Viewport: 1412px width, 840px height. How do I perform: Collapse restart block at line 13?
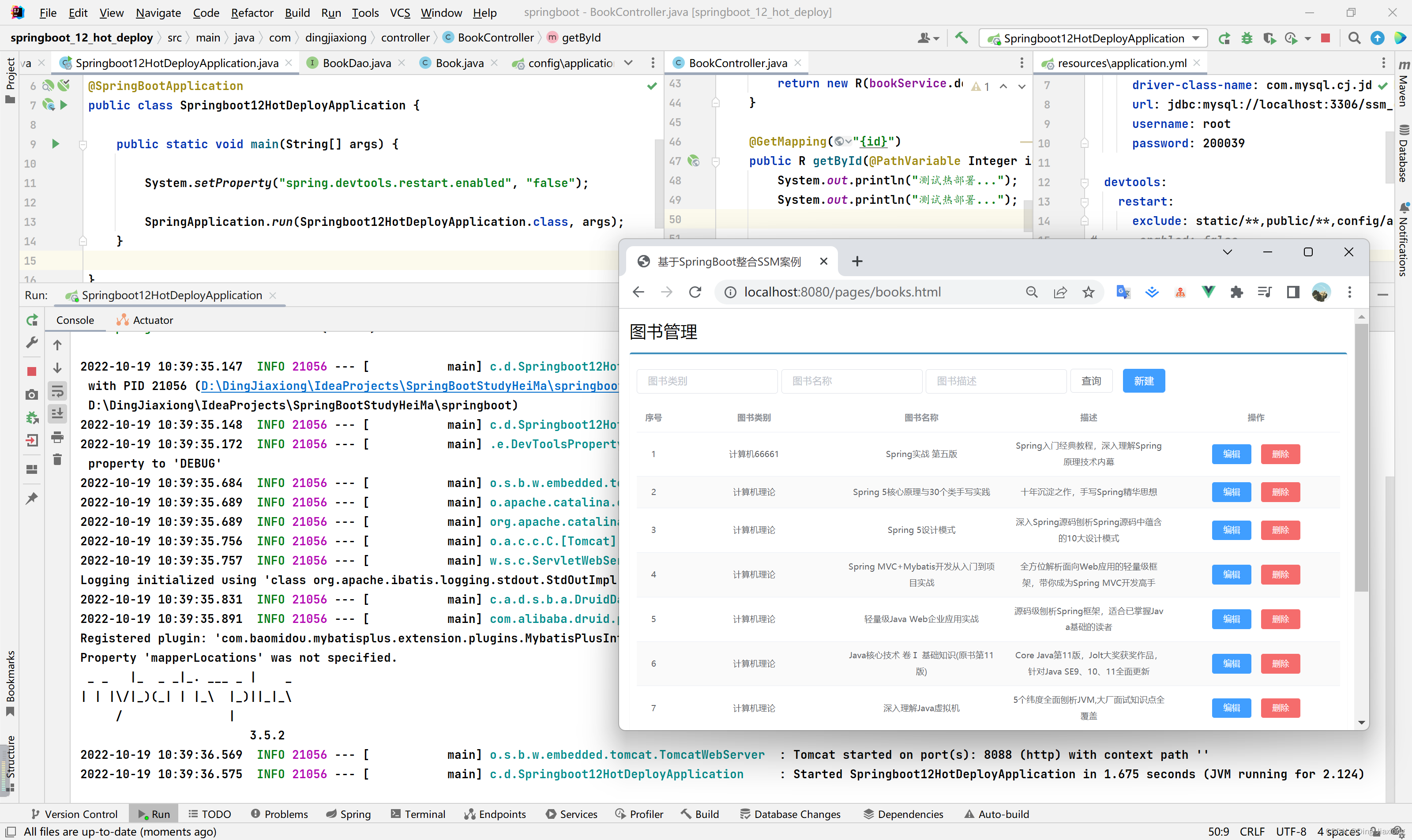click(1084, 202)
